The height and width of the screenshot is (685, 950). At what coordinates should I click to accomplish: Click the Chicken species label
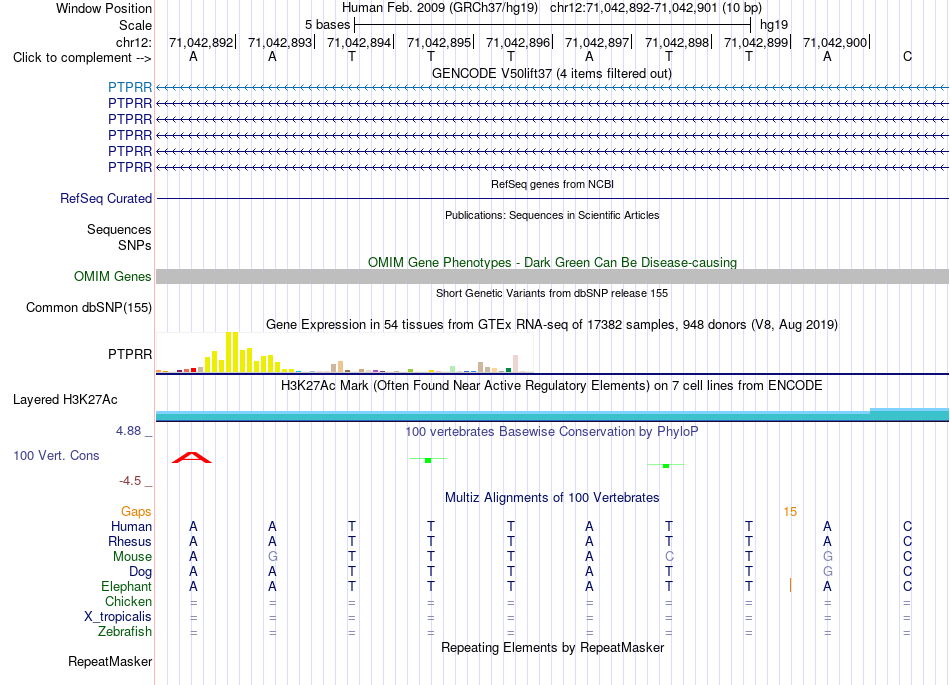128,601
